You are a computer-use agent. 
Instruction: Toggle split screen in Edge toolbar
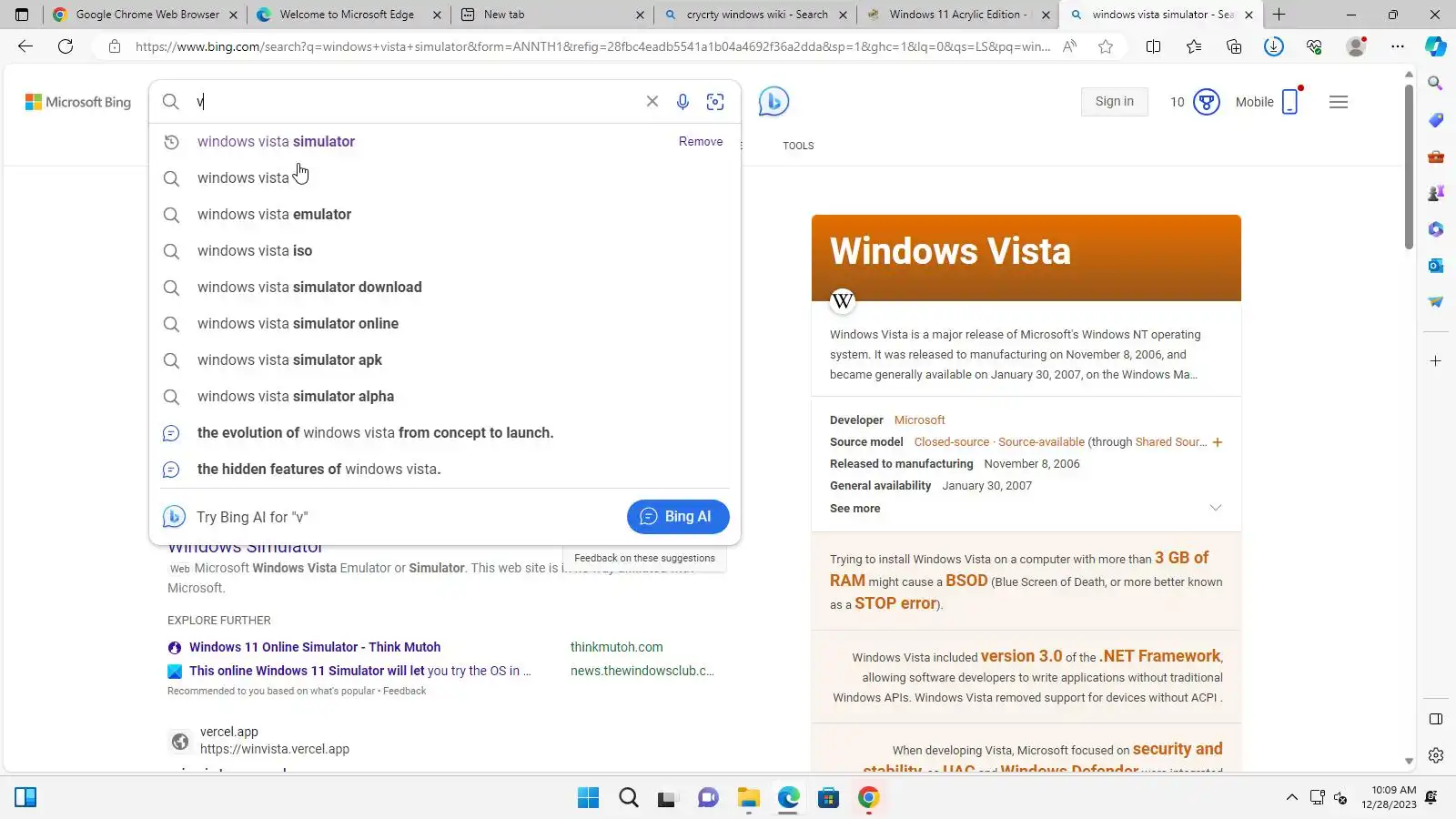coord(1154,46)
